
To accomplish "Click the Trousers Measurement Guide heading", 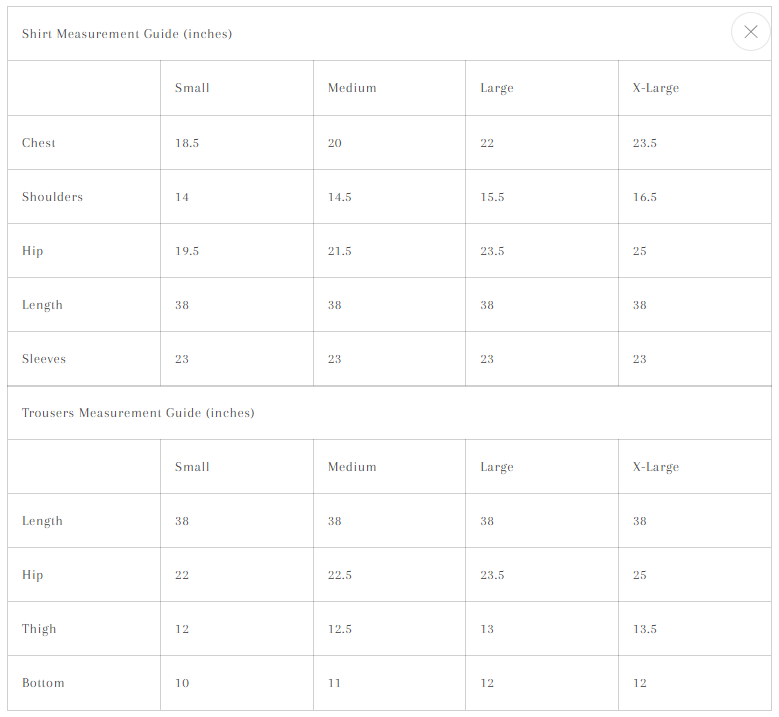I will [138, 413].
